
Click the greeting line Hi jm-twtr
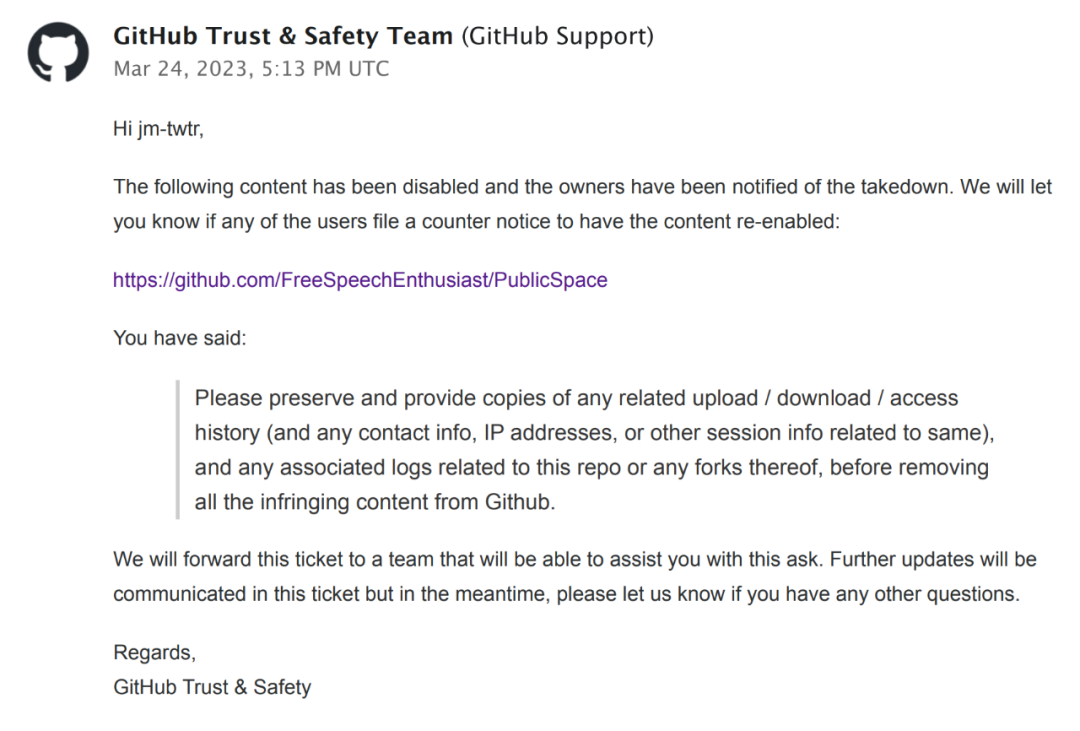158,129
